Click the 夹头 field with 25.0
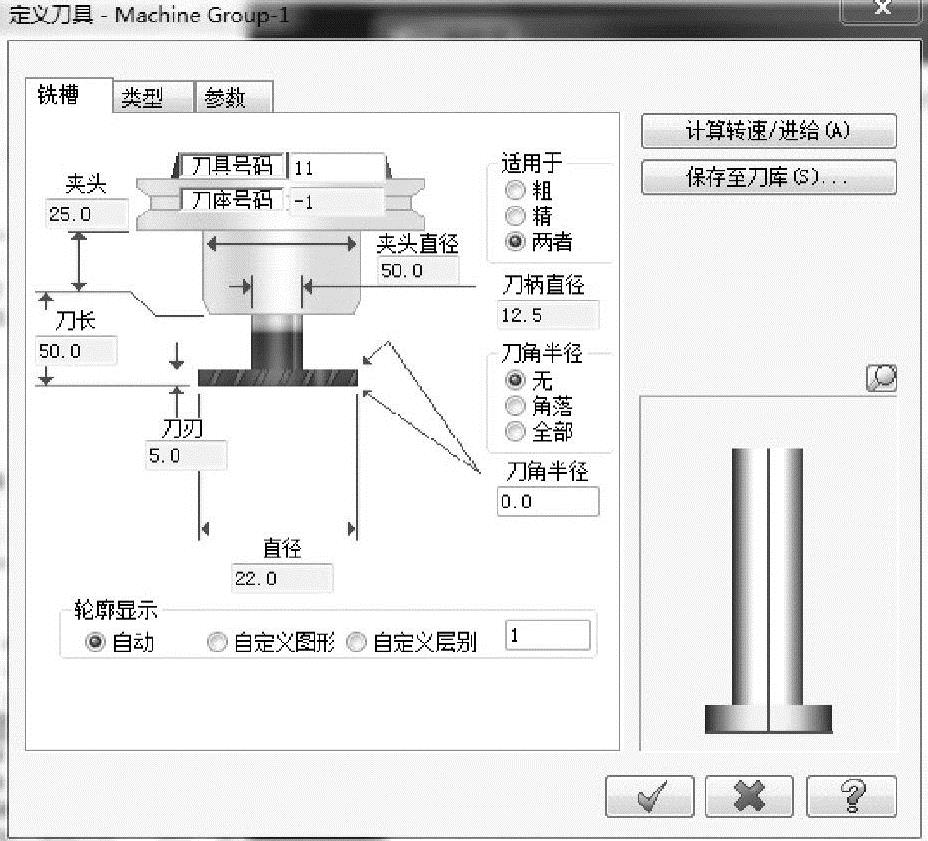This screenshot has height=841, width=928. [x=87, y=214]
